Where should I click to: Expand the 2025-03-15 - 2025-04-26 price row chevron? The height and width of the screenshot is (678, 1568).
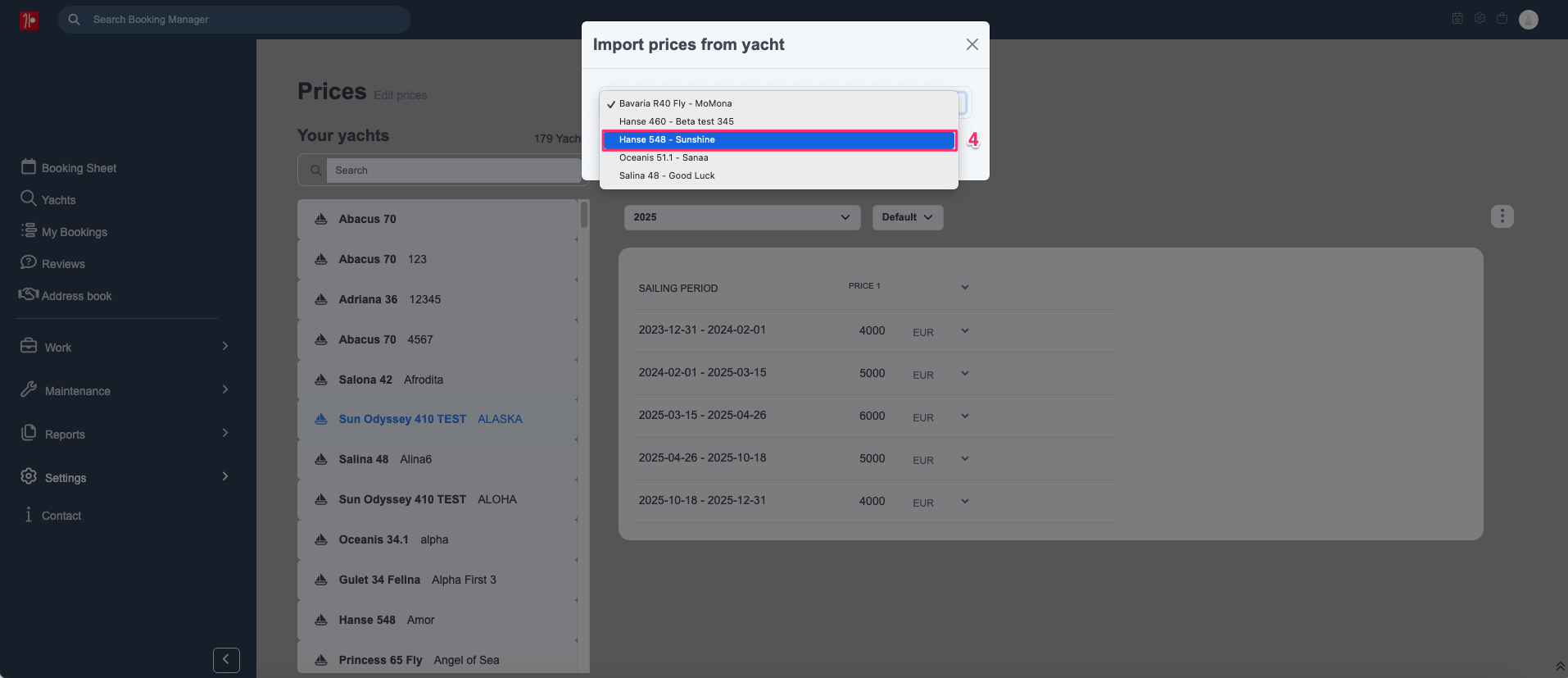click(x=965, y=416)
